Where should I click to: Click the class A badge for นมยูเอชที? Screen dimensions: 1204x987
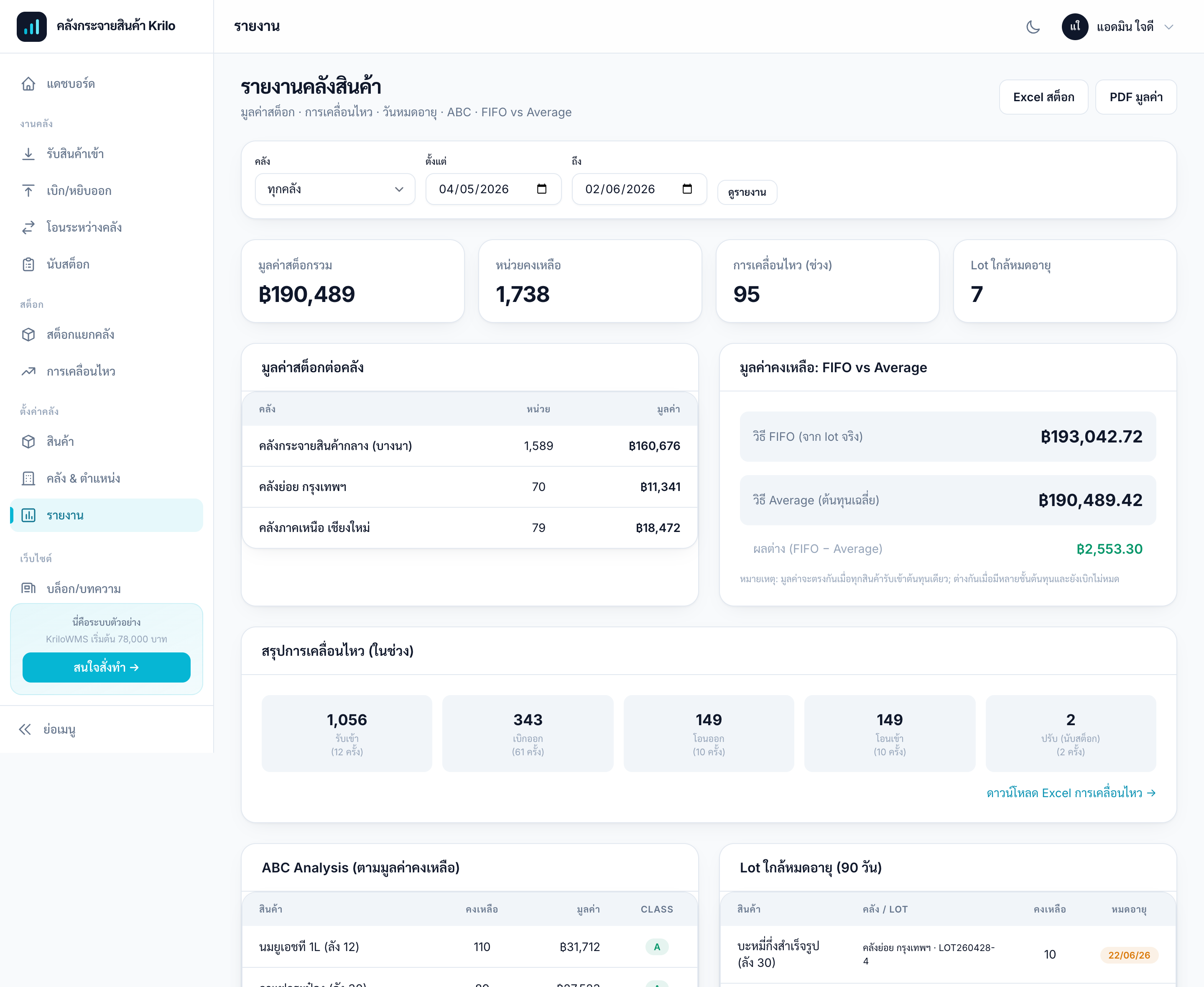657,946
